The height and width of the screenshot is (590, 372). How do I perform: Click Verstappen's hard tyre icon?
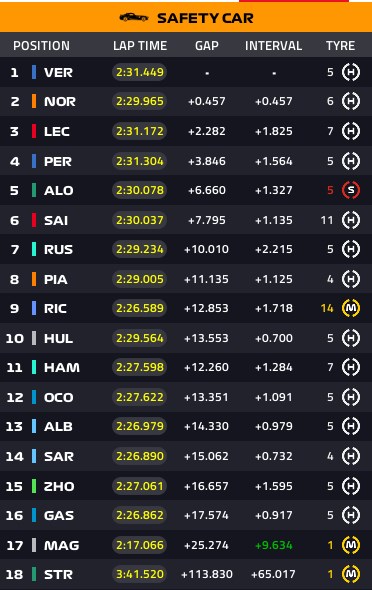[351, 72]
